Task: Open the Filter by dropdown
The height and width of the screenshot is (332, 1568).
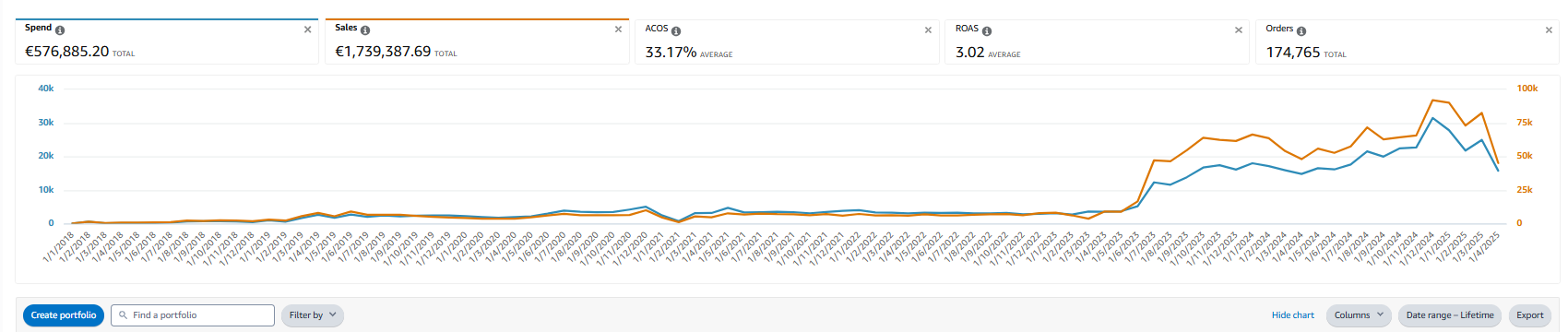Action: click(x=313, y=315)
